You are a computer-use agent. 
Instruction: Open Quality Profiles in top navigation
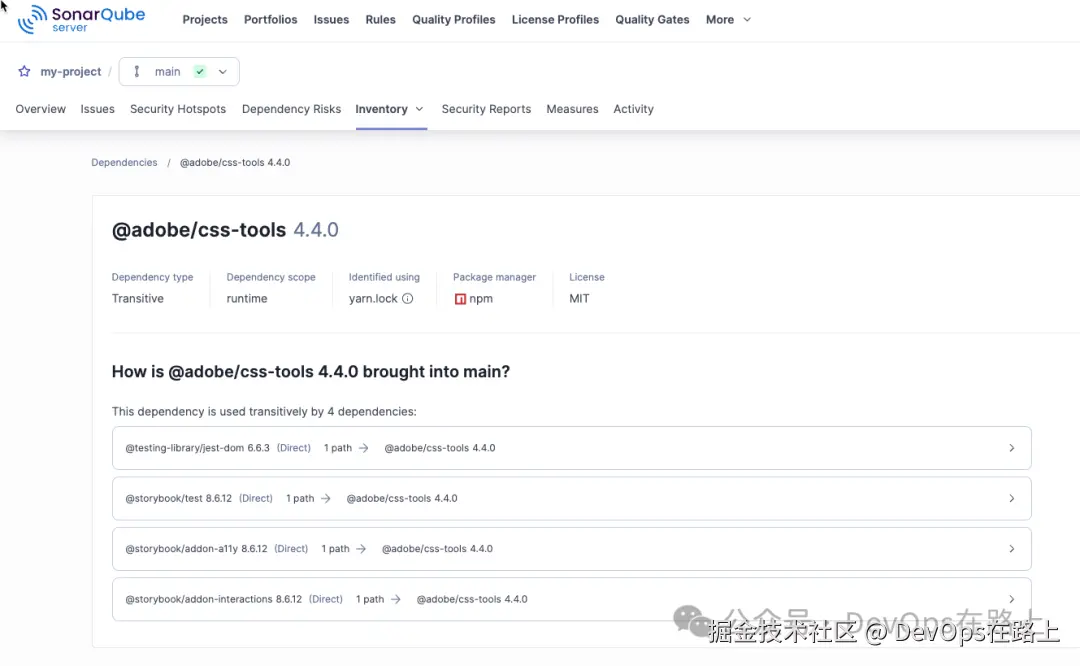454,20
